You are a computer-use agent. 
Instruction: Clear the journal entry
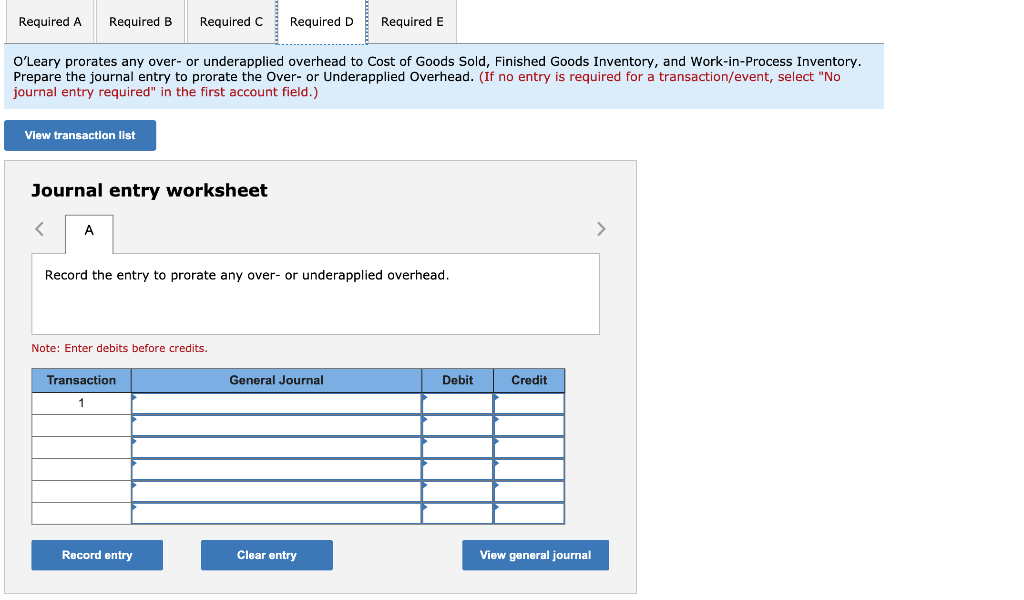click(x=266, y=555)
